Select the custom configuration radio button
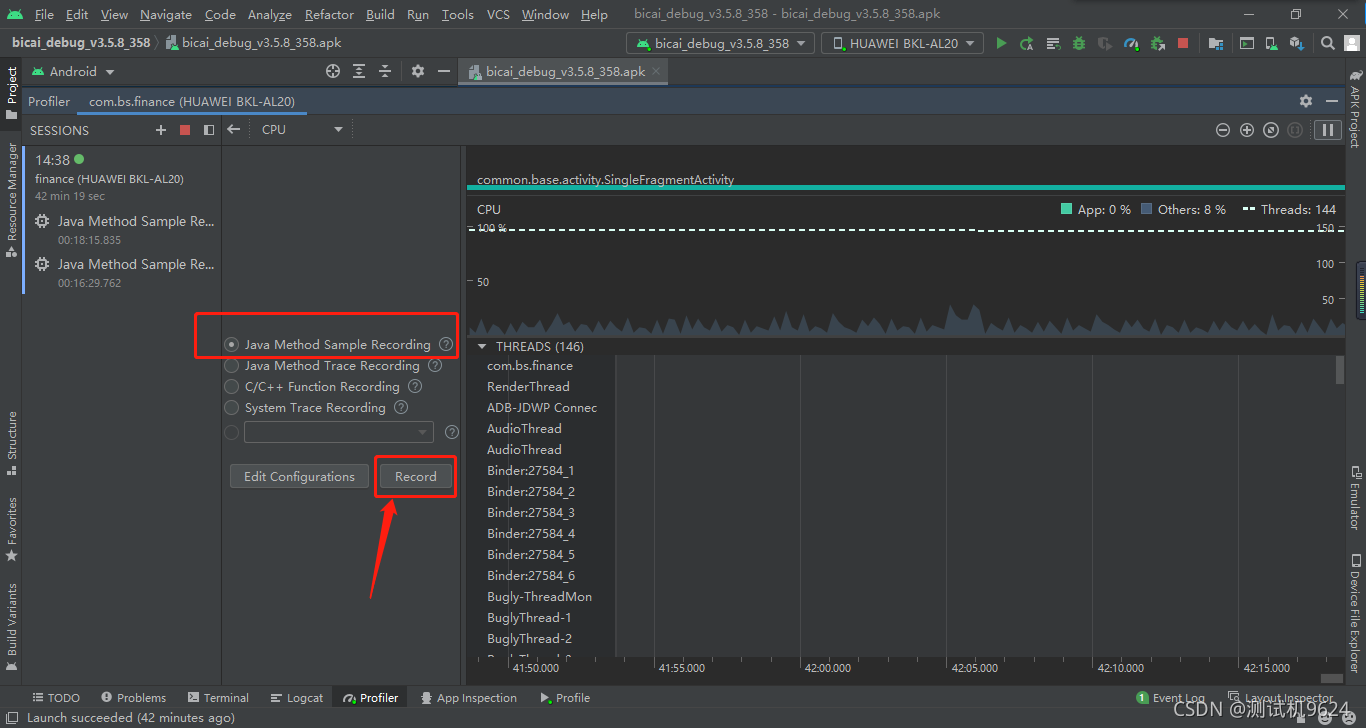Image resolution: width=1366 pixels, height=728 pixels. coord(232,432)
